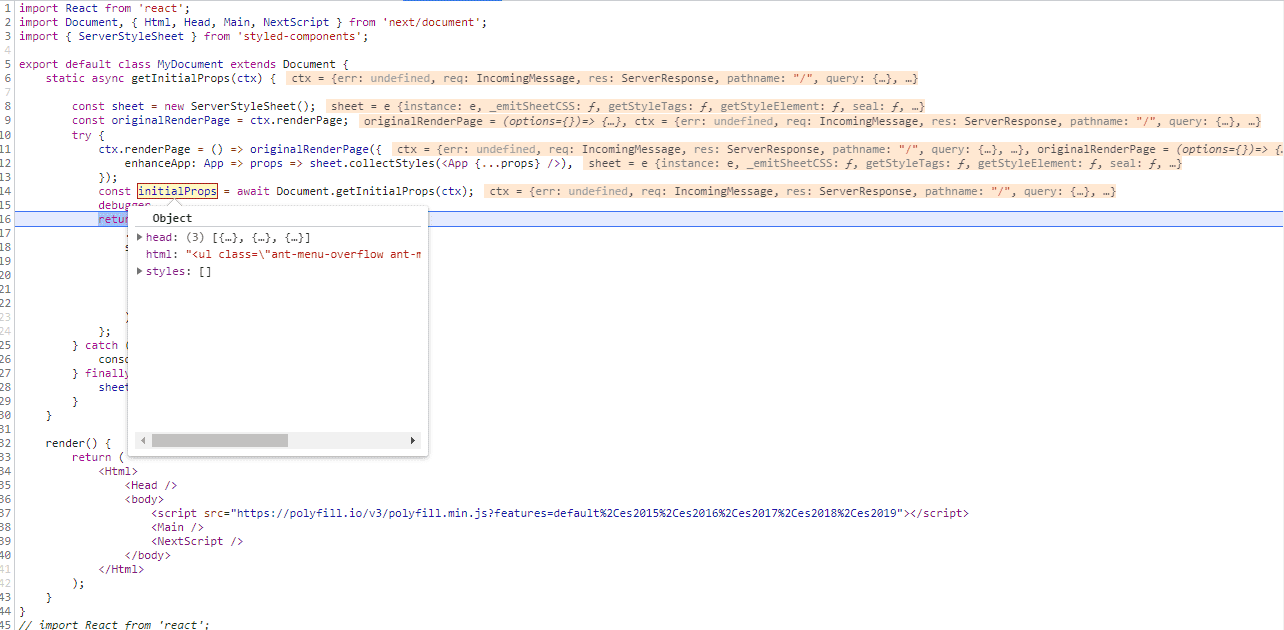Screen dimensions: 1284x630
Task: Click the ctx inline value hint on line 6
Action: 604,78
